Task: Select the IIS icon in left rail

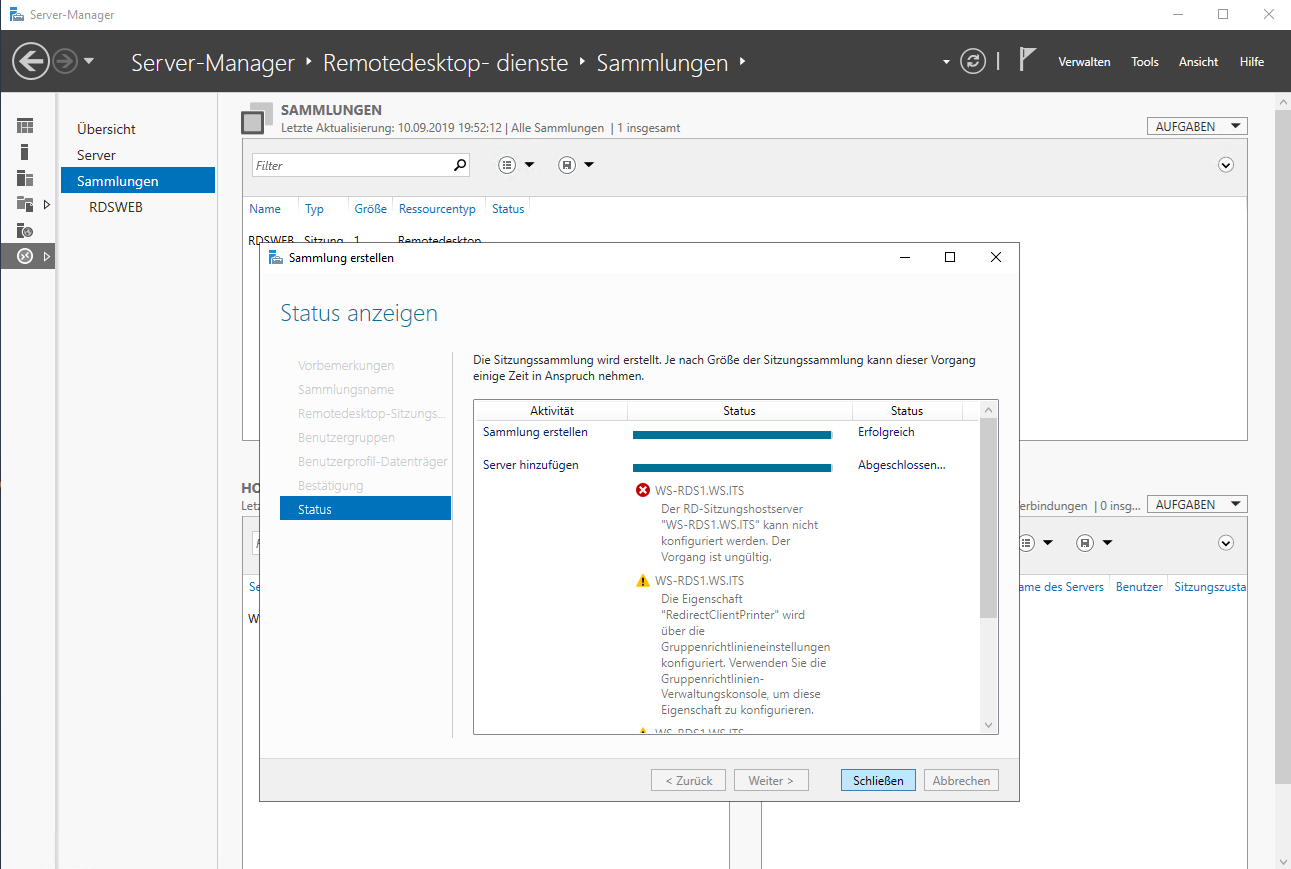Action: click(25, 231)
